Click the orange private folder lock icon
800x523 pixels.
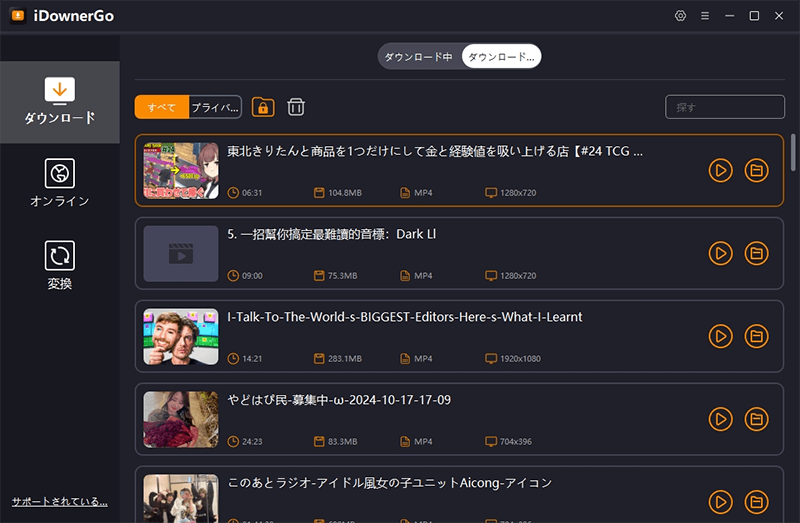pos(263,107)
